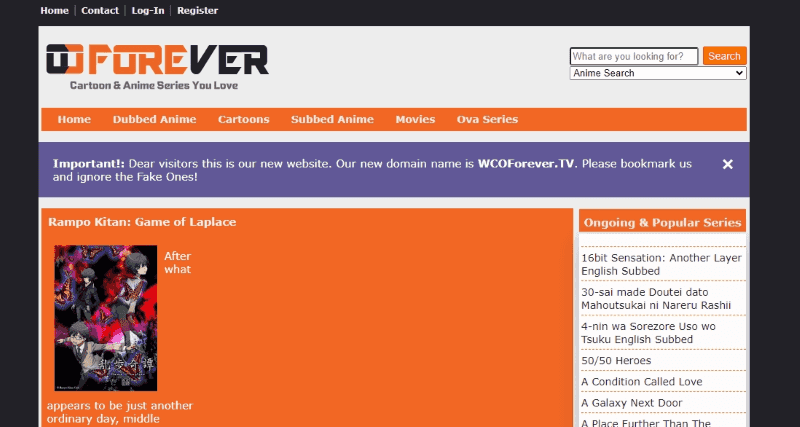
Task: Click the Rampo Kitan poster thumbnail
Action: (105, 318)
